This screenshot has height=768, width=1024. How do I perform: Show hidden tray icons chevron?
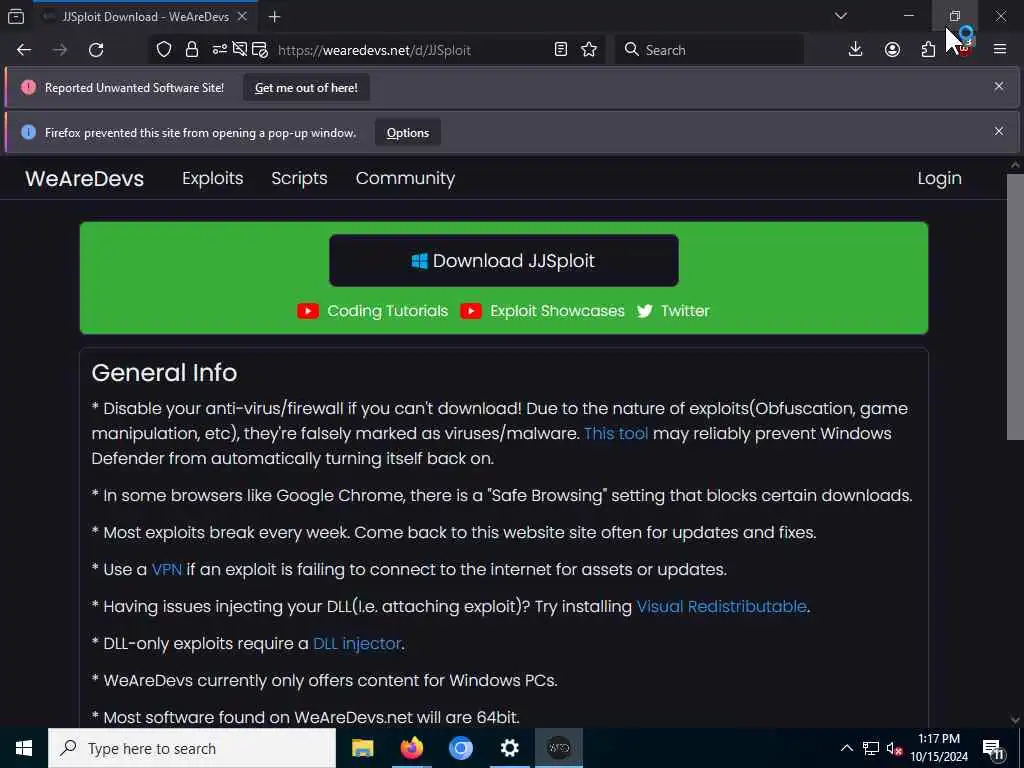pos(846,748)
